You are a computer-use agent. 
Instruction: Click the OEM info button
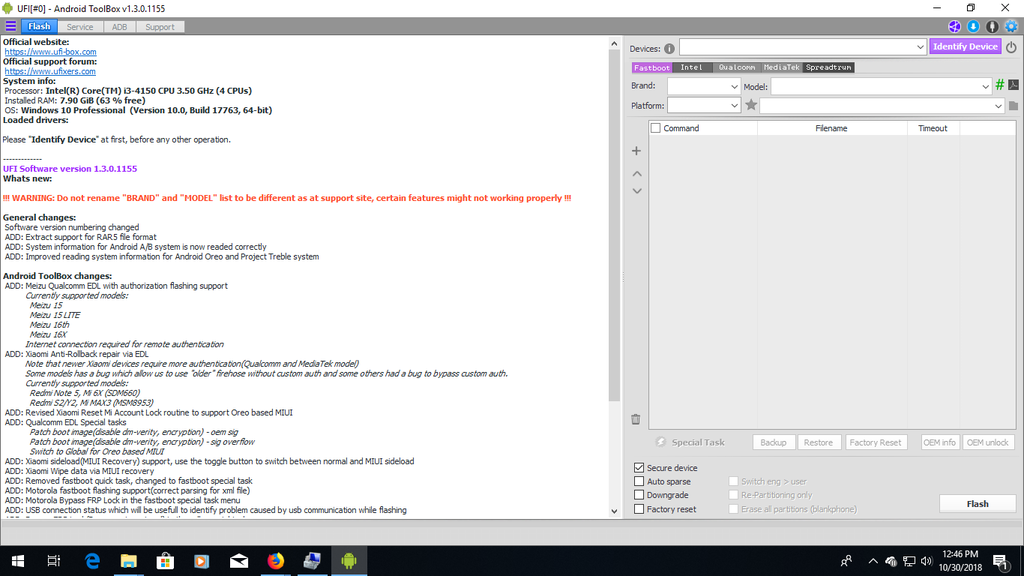[940, 442]
